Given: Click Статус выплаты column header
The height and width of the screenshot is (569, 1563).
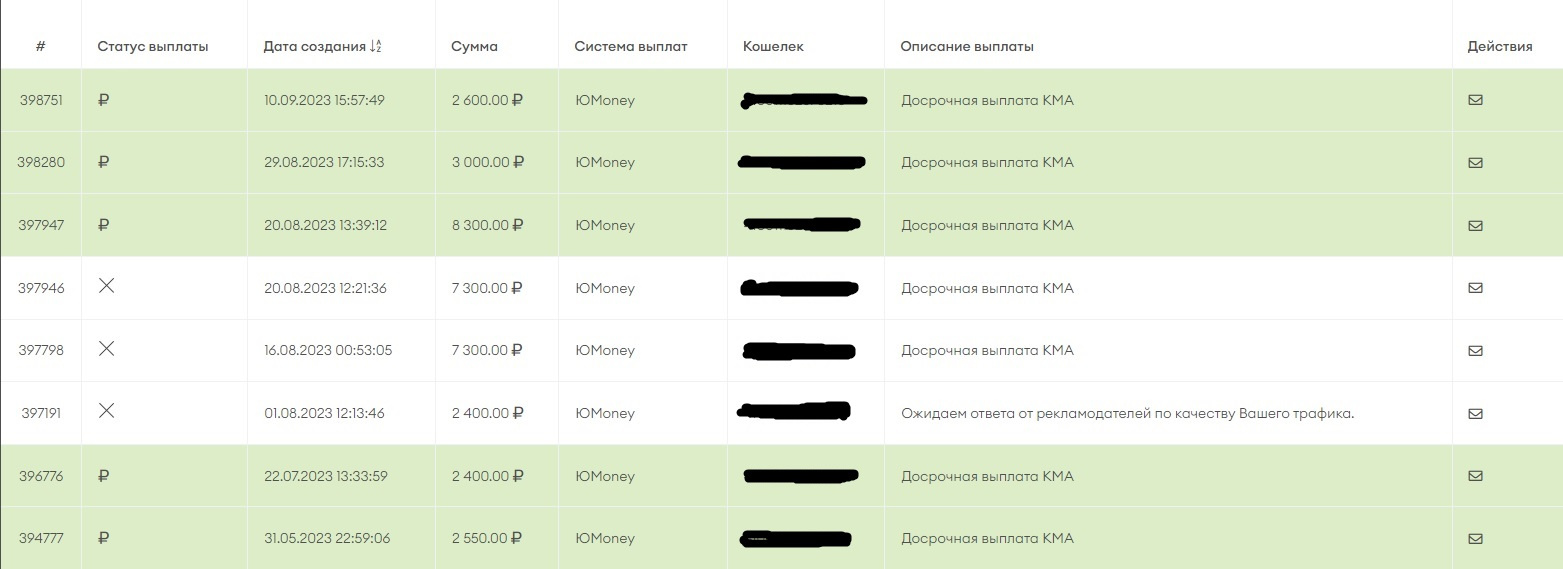Looking at the screenshot, I should 153,46.
